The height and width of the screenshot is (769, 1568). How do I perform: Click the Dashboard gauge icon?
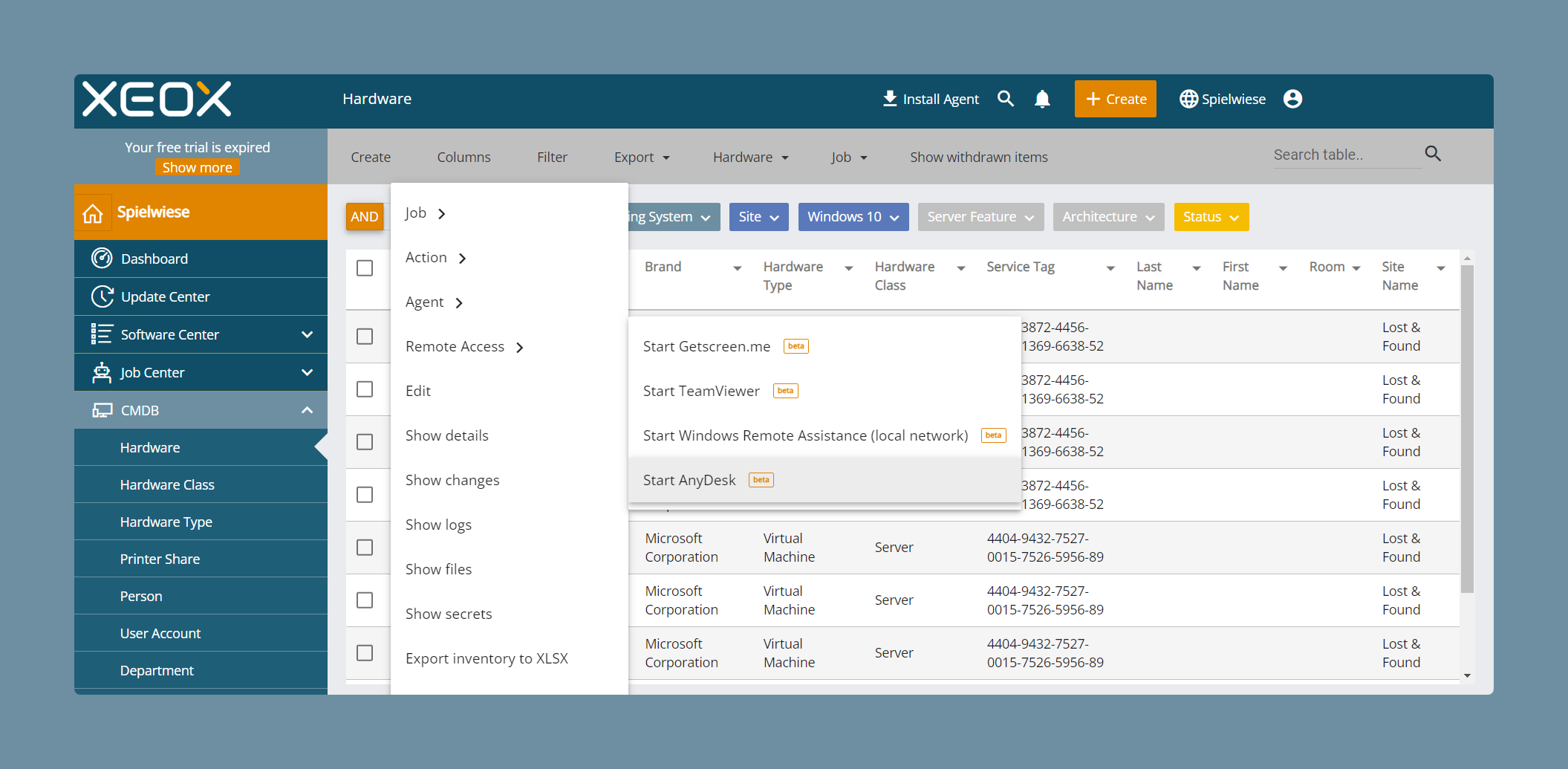point(102,259)
